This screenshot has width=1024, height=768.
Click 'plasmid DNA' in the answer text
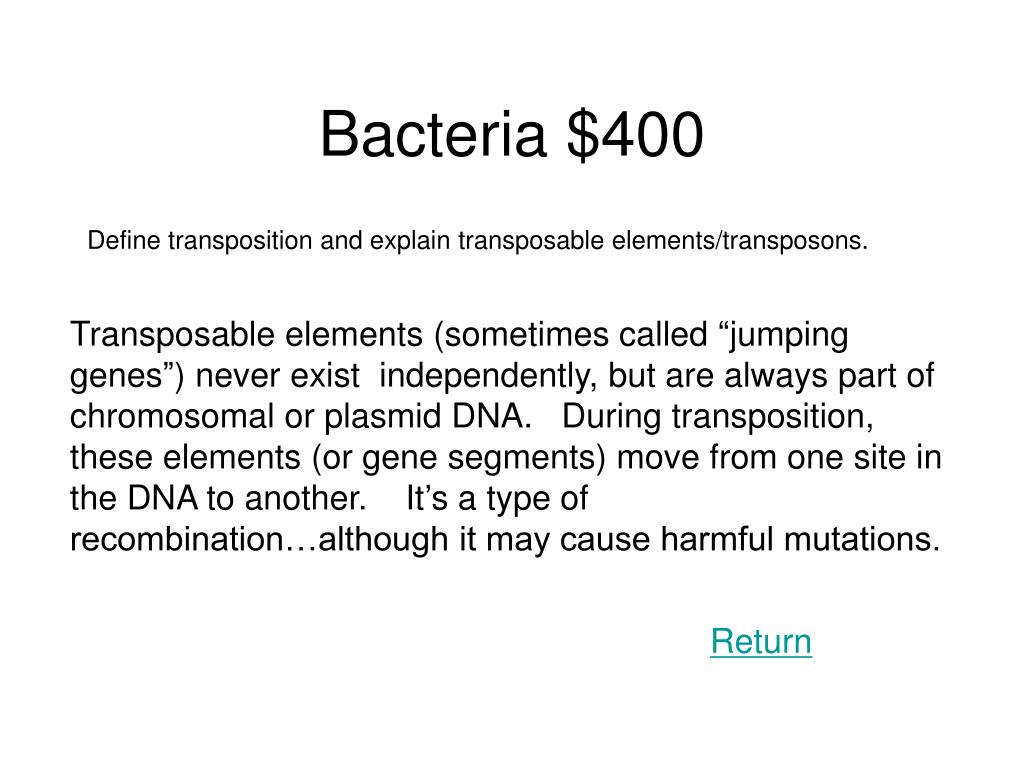(428, 417)
